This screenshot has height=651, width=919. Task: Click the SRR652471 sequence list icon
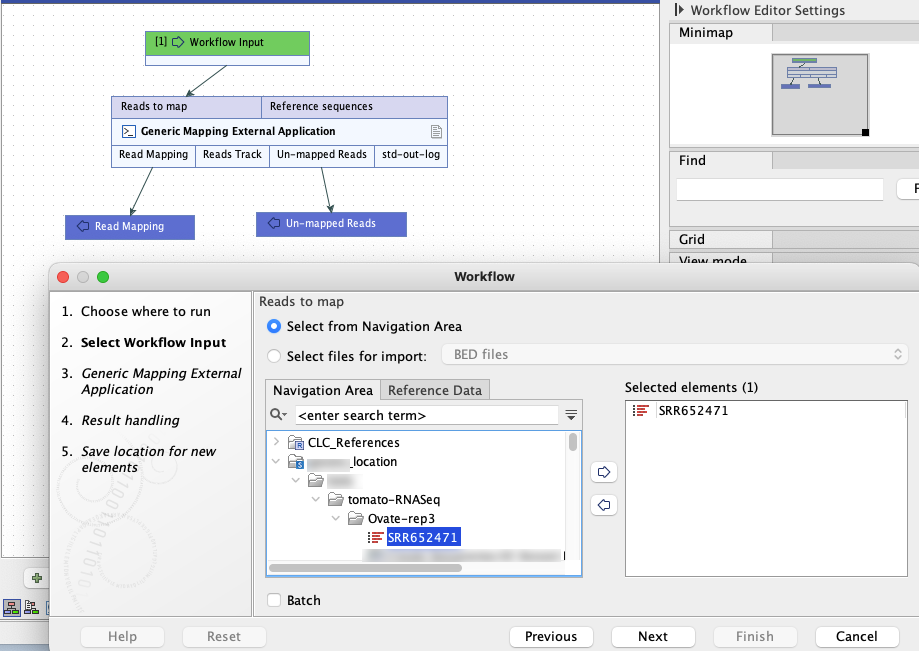click(x=377, y=537)
